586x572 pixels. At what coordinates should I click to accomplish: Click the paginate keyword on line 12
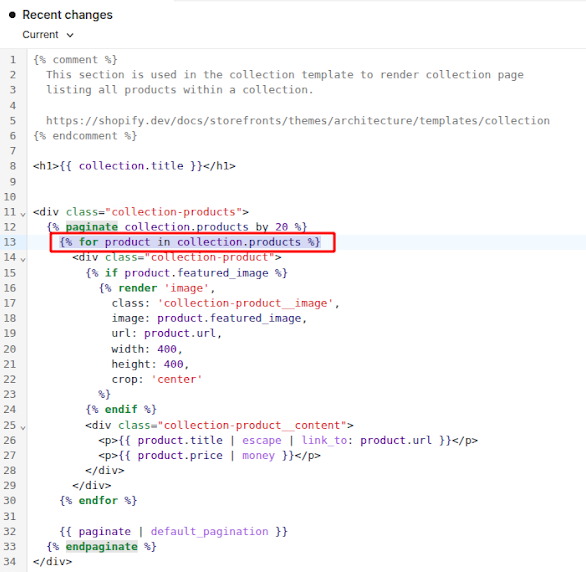pyautogui.click(x=92, y=227)
